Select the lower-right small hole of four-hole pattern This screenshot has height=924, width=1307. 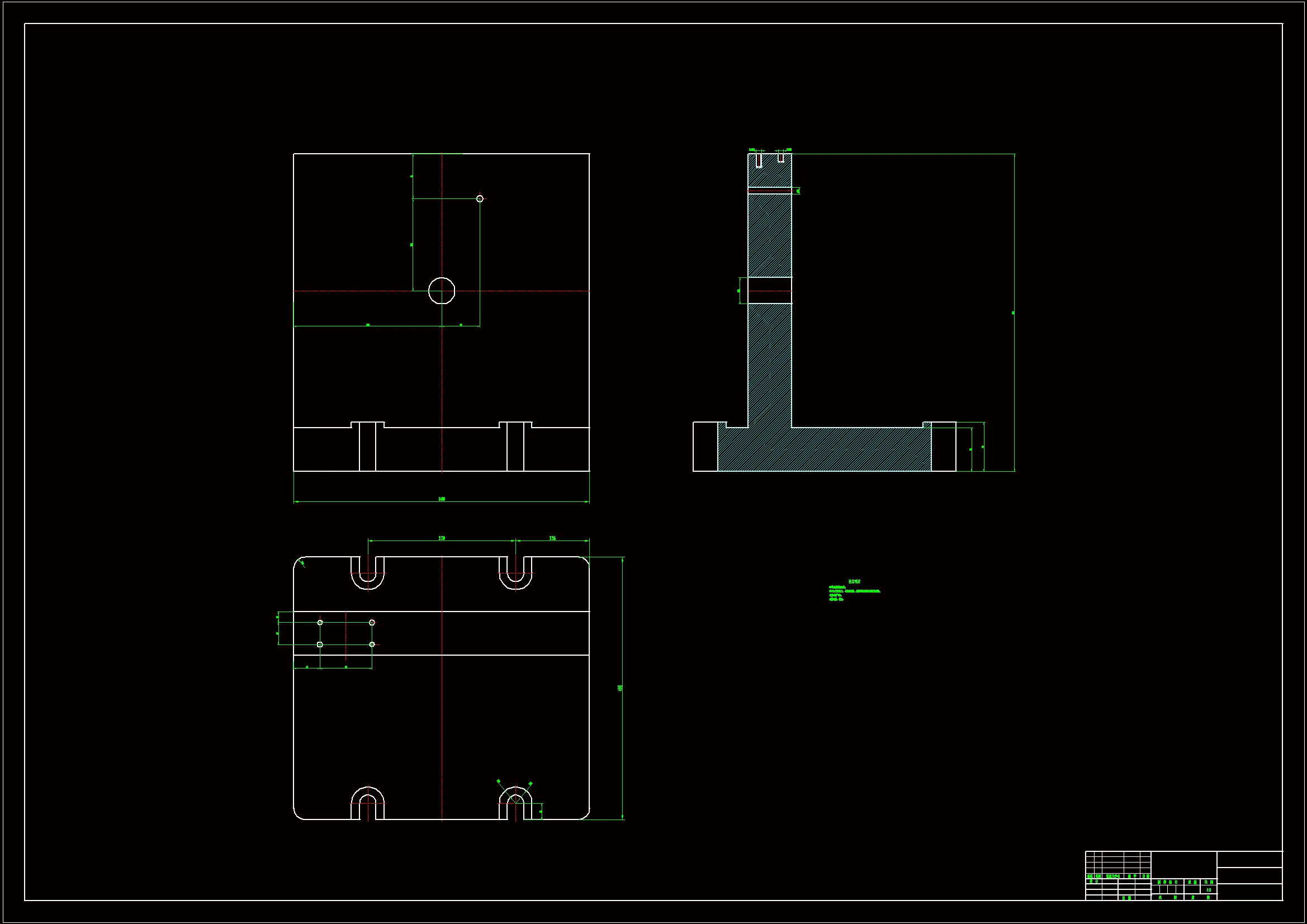[372, 645]
